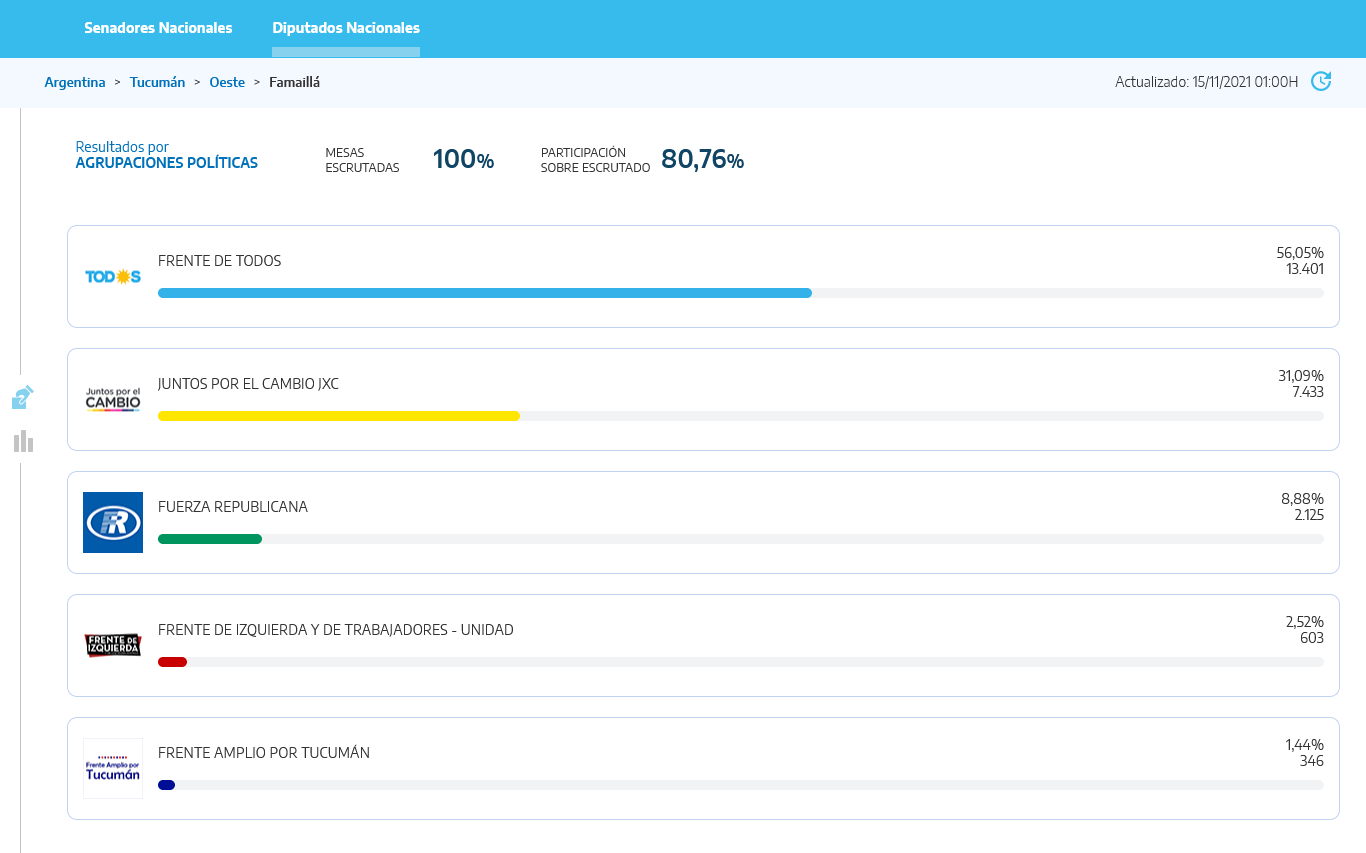This screenshot has height=853, width=1366.
Task: Open the Oeste breadcrumb link
Action: 227,82
